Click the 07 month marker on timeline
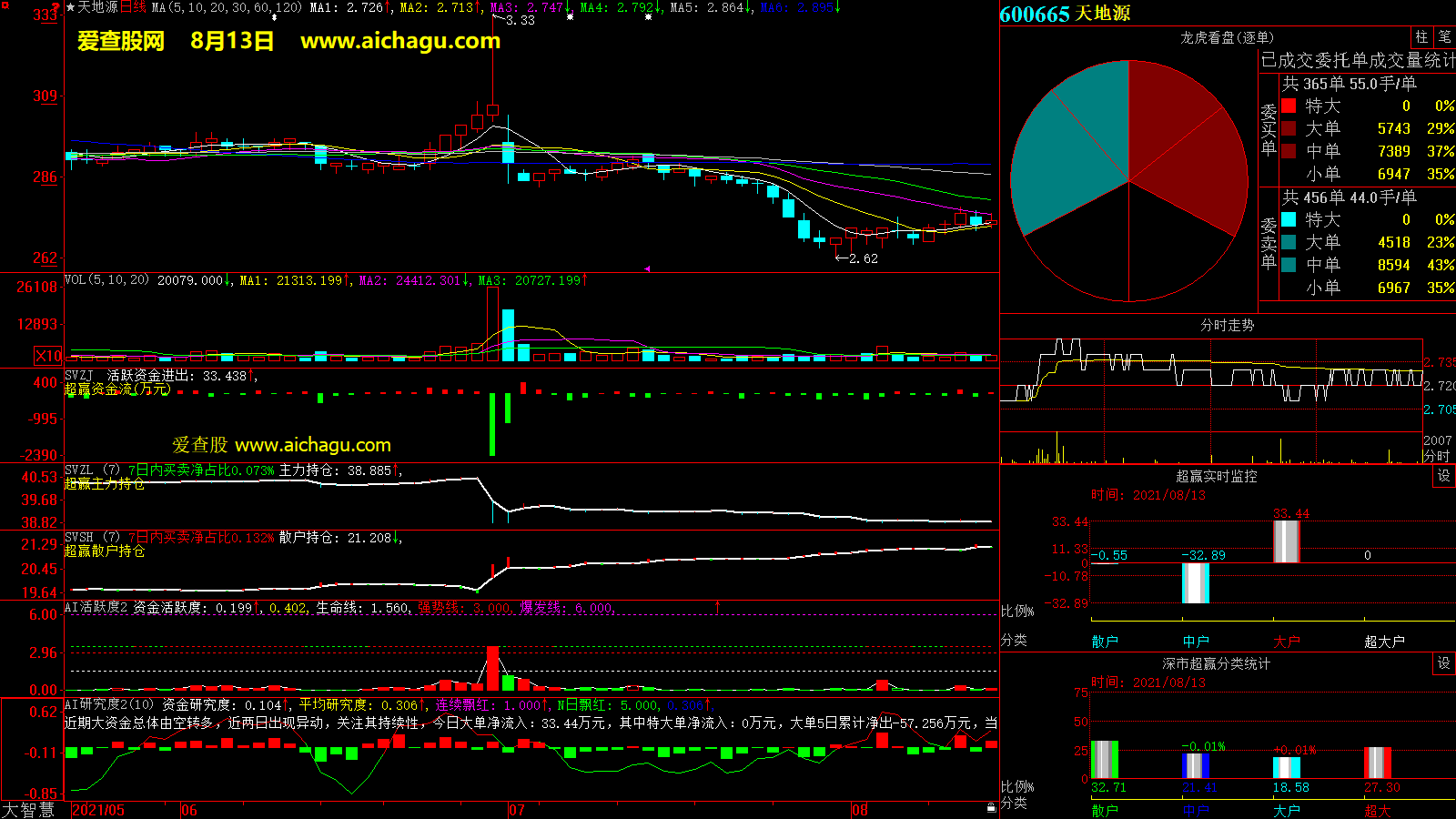This screenshot has width=1456, height=819. click(516, 810)
